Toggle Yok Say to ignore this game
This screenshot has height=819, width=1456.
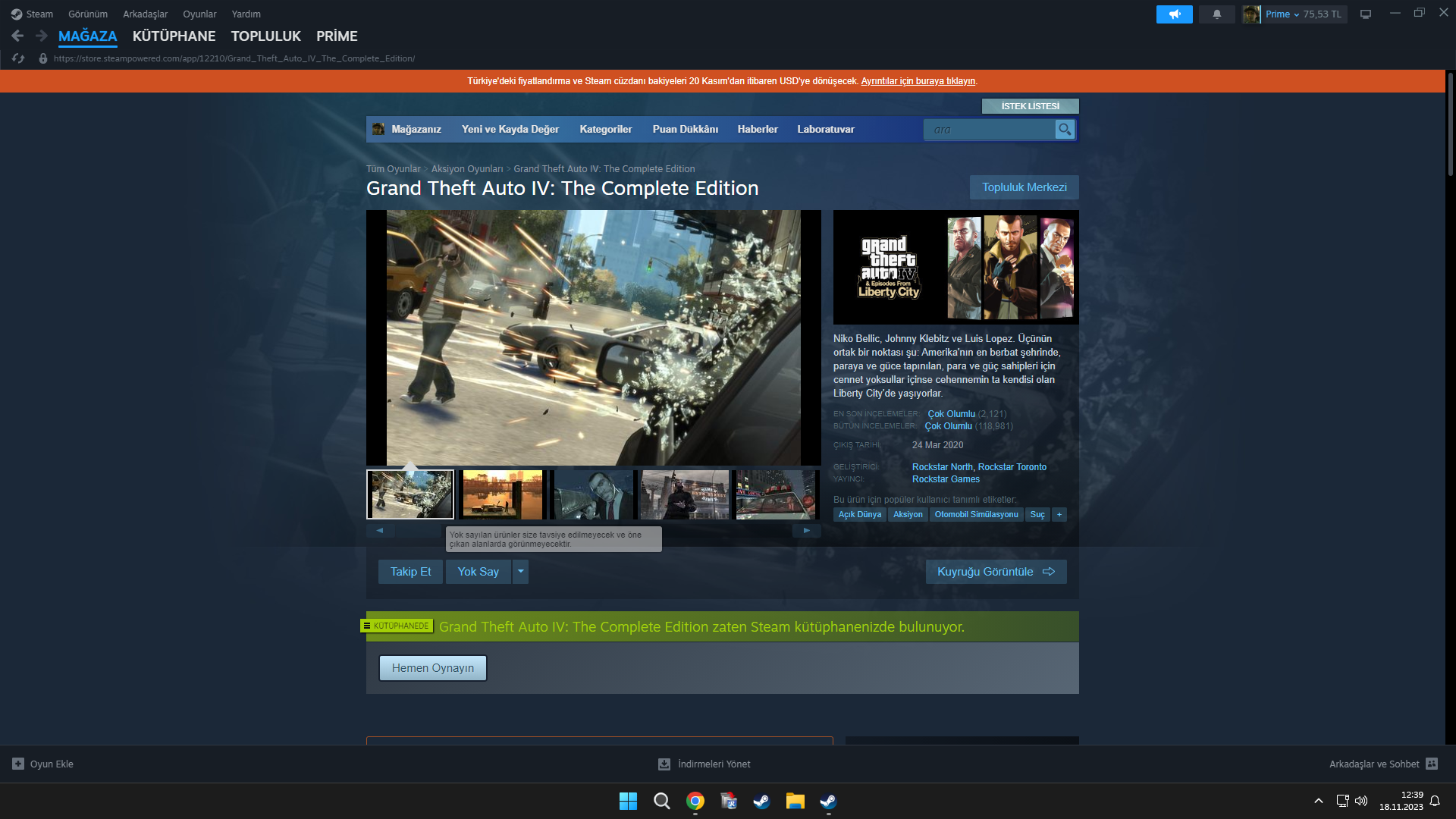478,572
